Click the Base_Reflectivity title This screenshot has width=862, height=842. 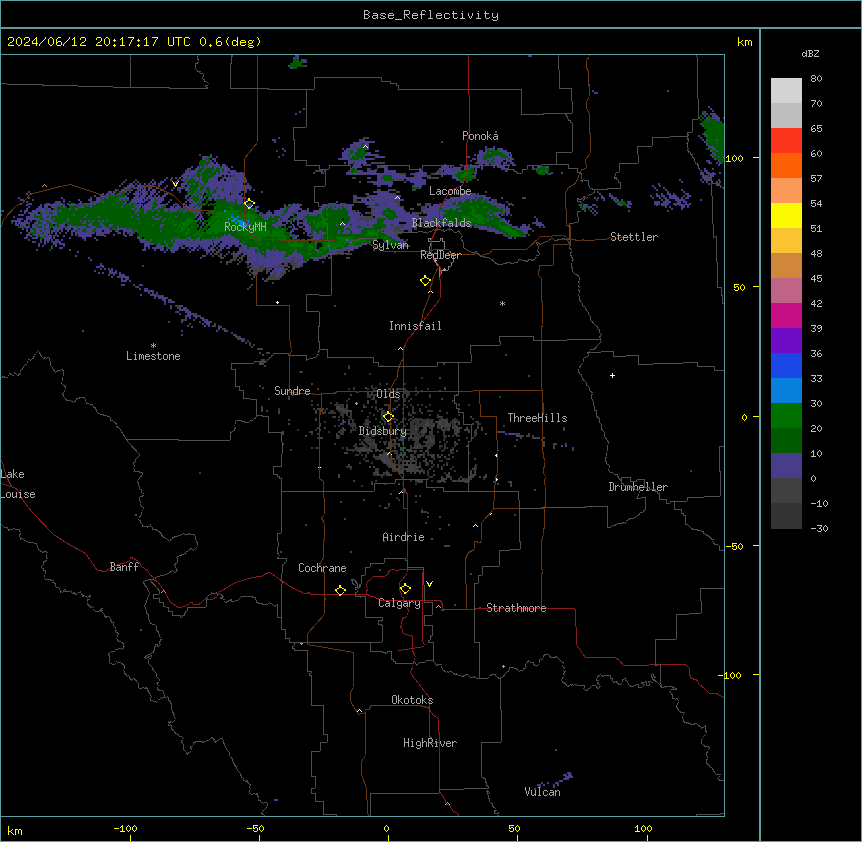tap(431, 15)
